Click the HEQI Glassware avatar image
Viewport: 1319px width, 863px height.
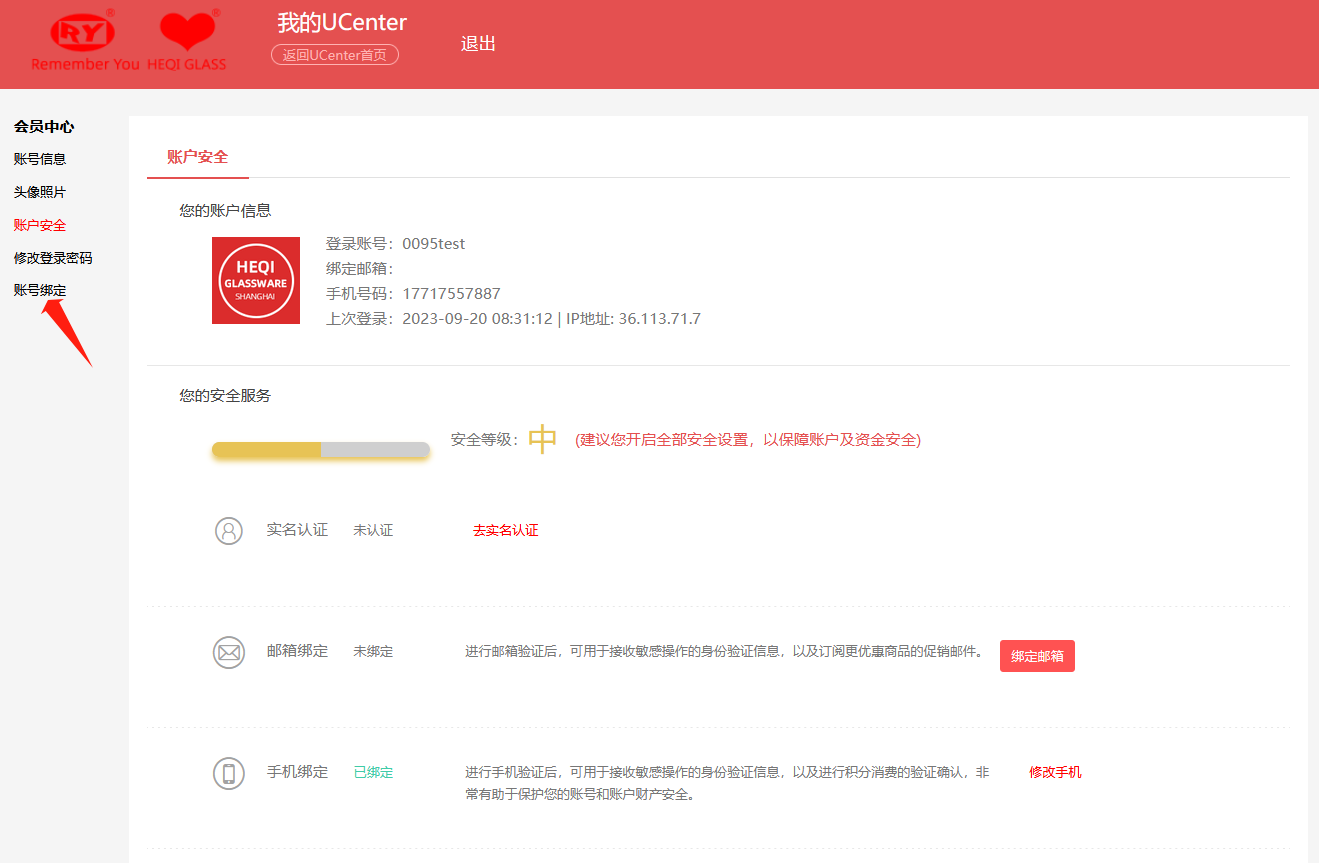[256, 280]
